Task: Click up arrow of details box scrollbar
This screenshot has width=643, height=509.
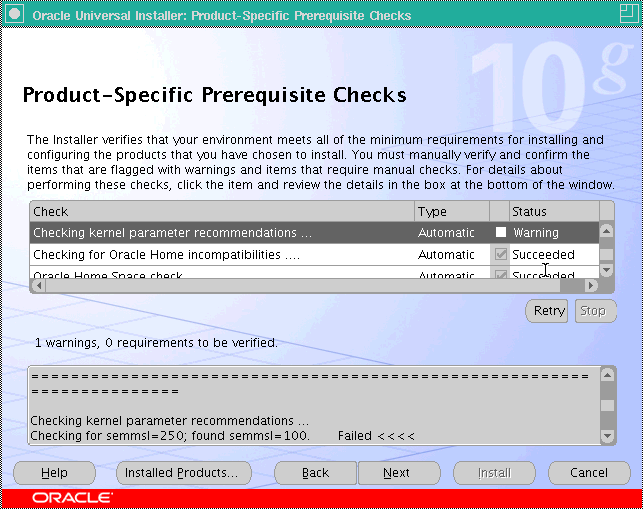Action: point(606,374)
